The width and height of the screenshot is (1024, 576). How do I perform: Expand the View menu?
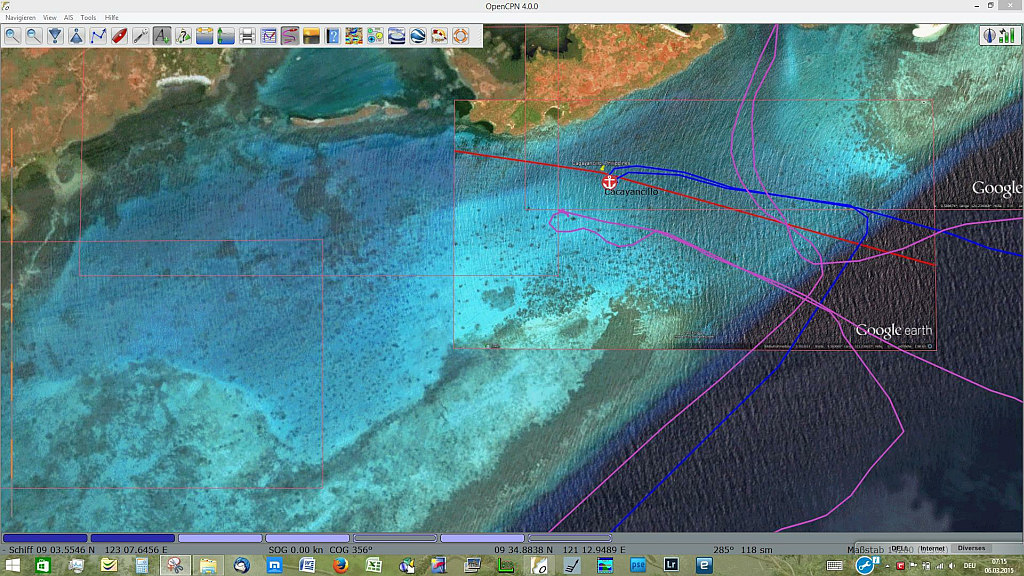coord(49,18)
